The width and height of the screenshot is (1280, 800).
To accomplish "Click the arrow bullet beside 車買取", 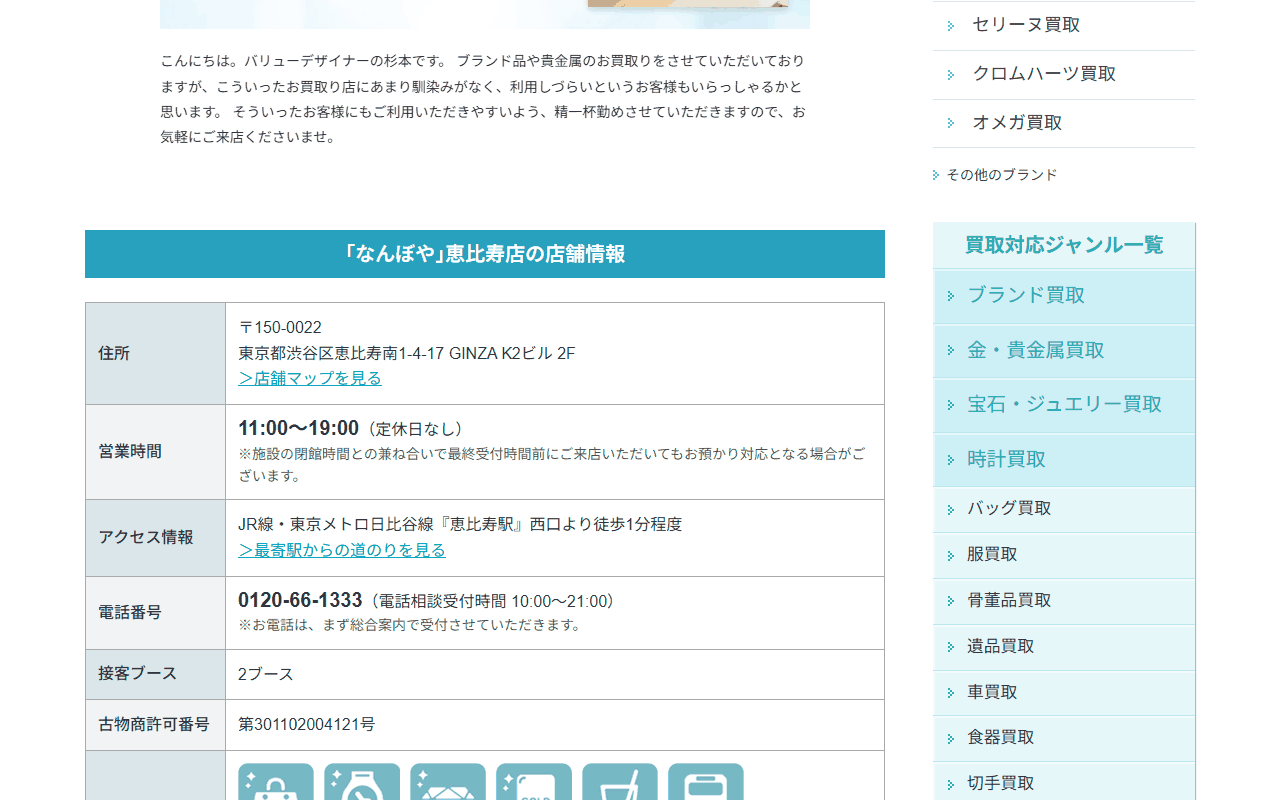I will tap(951, 694).
